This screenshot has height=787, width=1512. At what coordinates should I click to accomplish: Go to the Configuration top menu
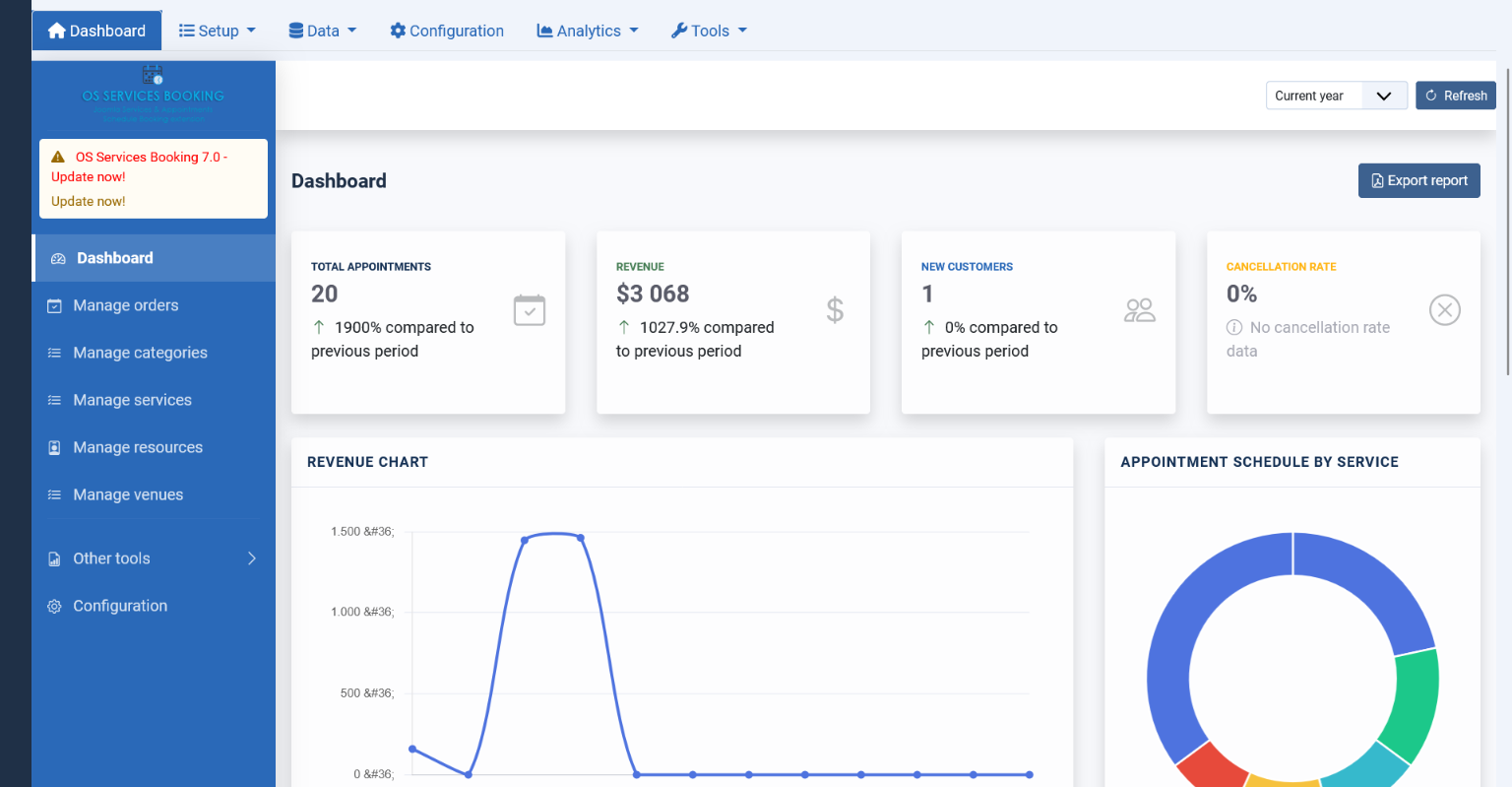click(x=447, y=31)
